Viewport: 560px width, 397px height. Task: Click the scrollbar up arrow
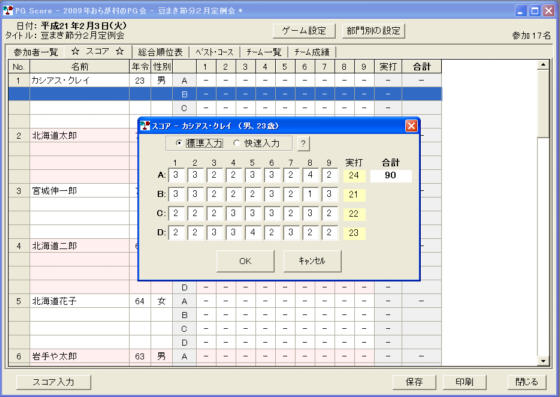[x=543, y=65]
